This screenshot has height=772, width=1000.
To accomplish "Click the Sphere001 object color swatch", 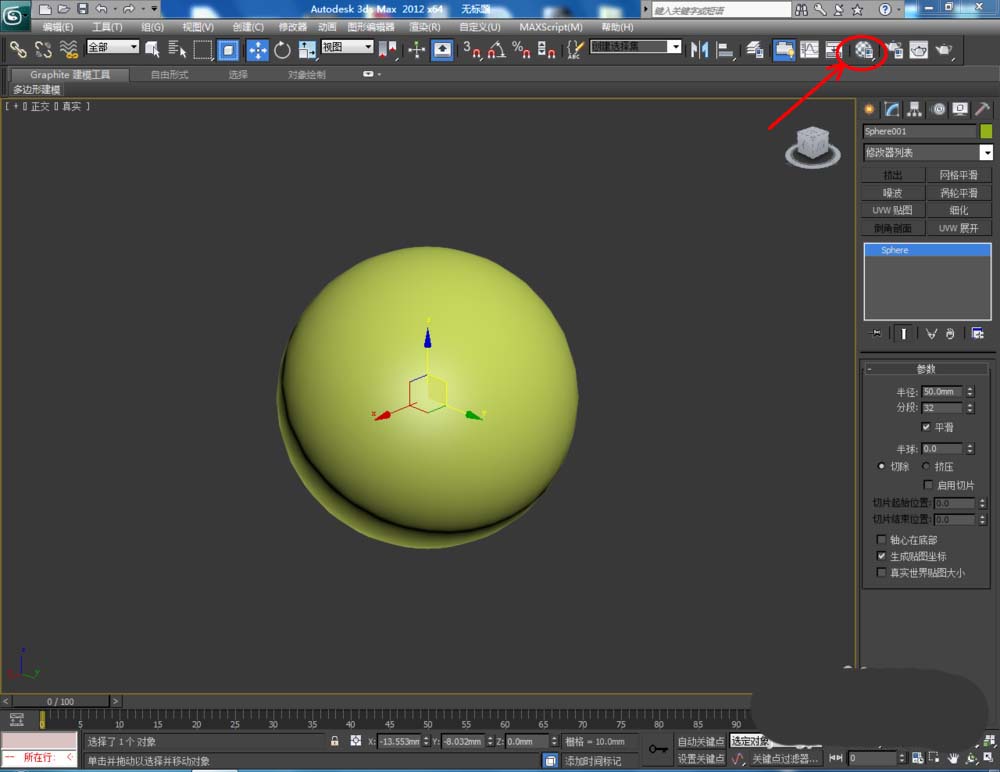I will (986, 131).
